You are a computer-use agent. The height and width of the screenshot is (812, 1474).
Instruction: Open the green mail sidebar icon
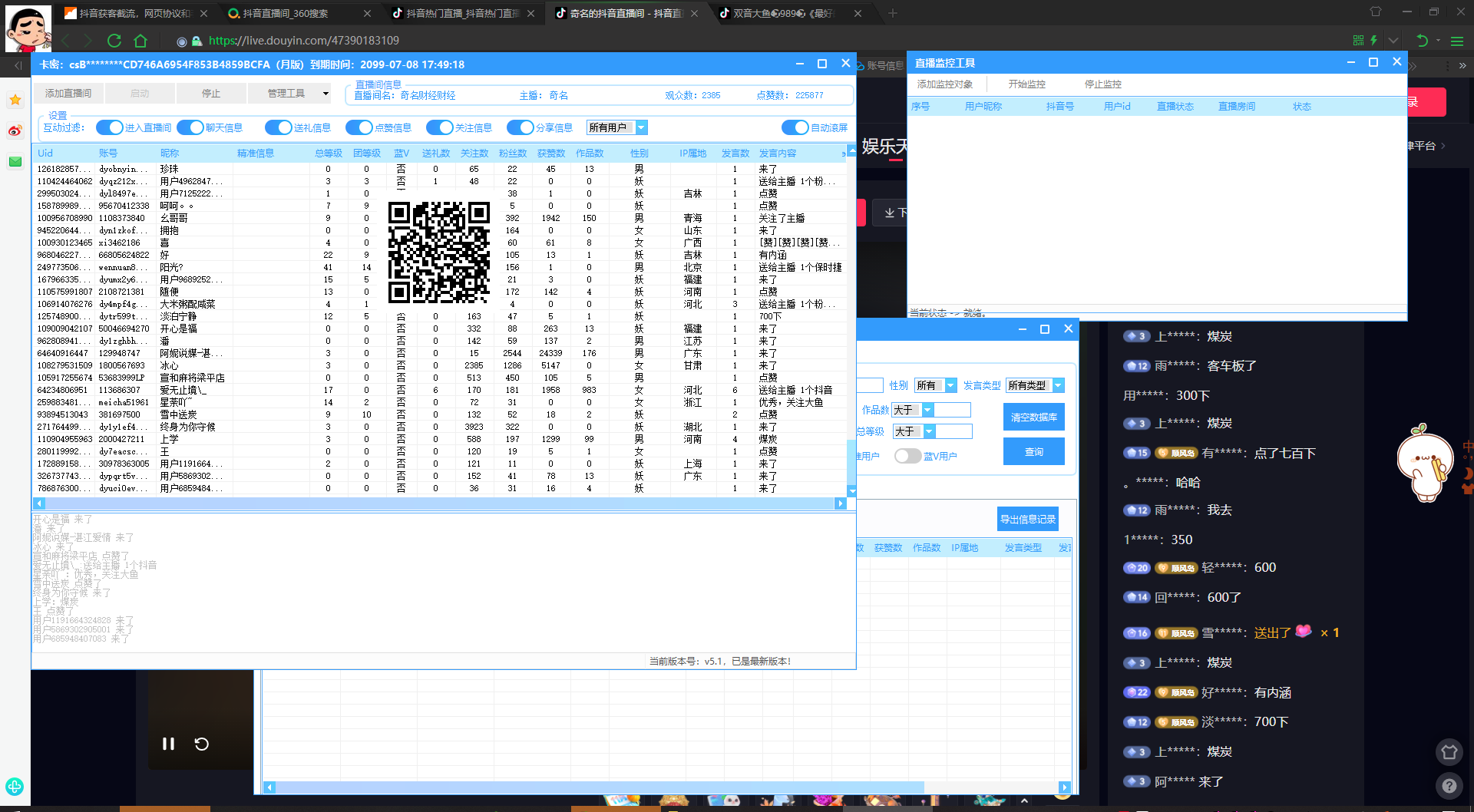click(x=15, y=161)
